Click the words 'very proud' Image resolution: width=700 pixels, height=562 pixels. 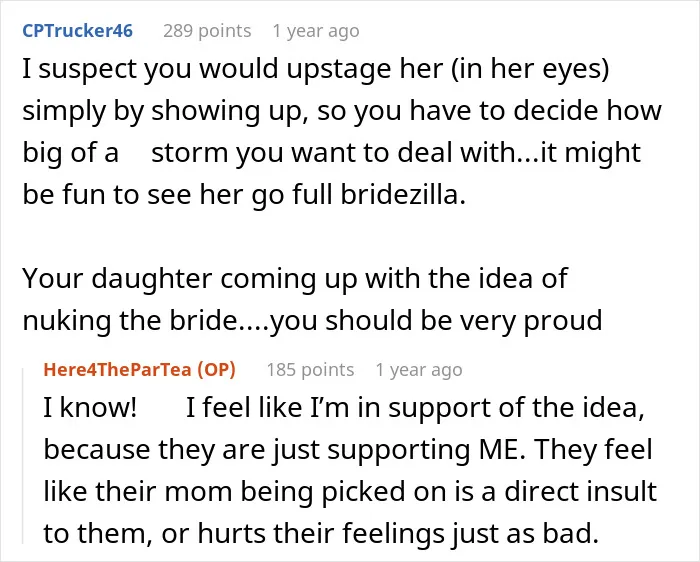tap(531, 321)
